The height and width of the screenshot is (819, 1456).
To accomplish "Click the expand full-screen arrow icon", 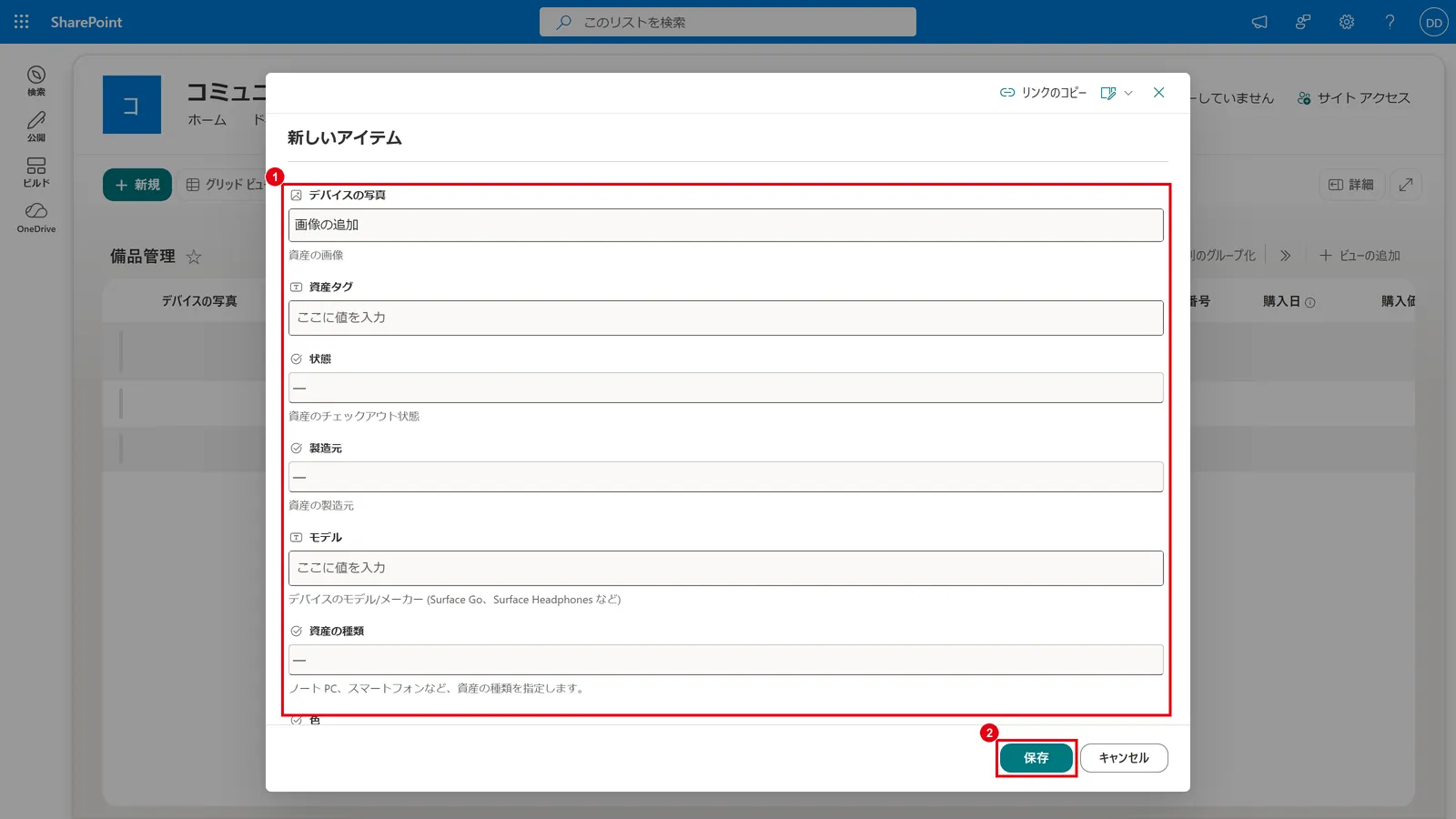I will 1406,185.
